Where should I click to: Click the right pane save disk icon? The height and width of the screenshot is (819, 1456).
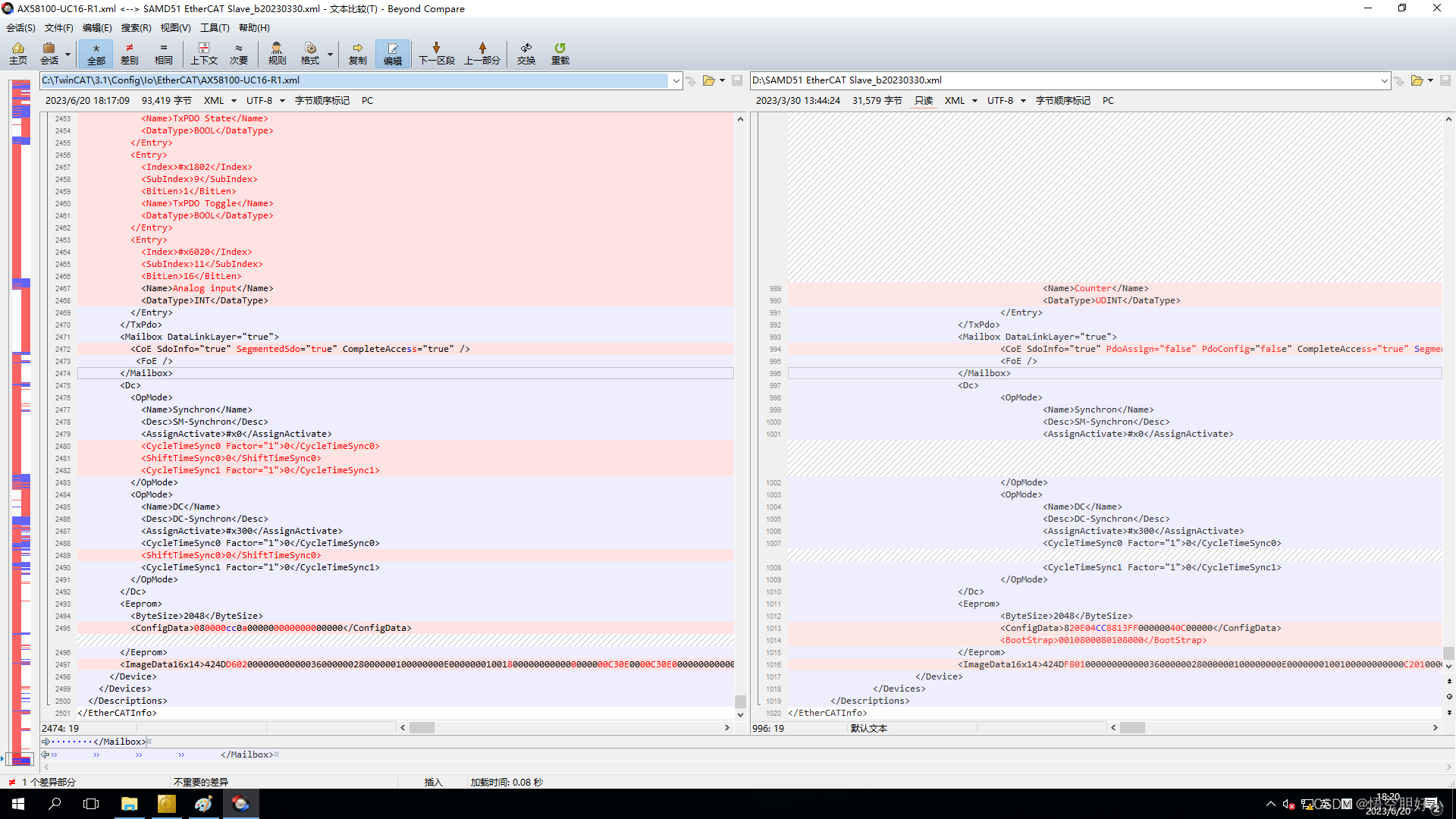1445,80
